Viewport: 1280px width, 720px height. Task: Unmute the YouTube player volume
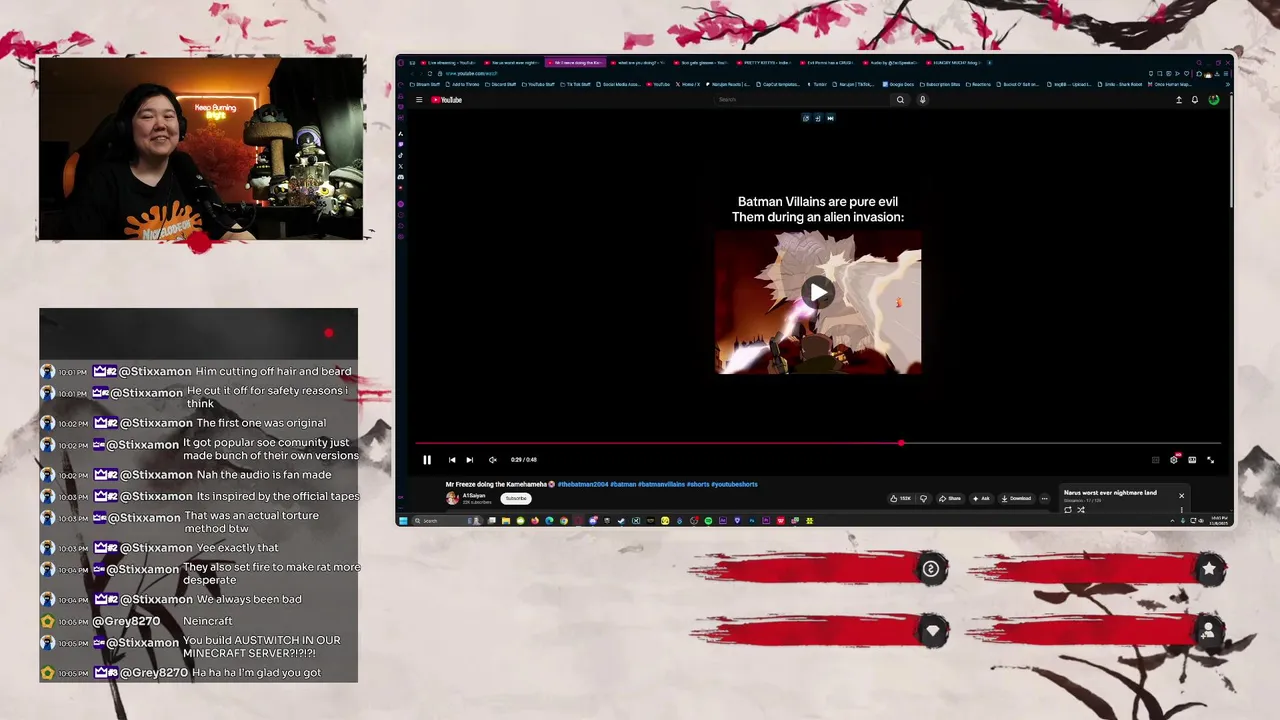[492, 460]
